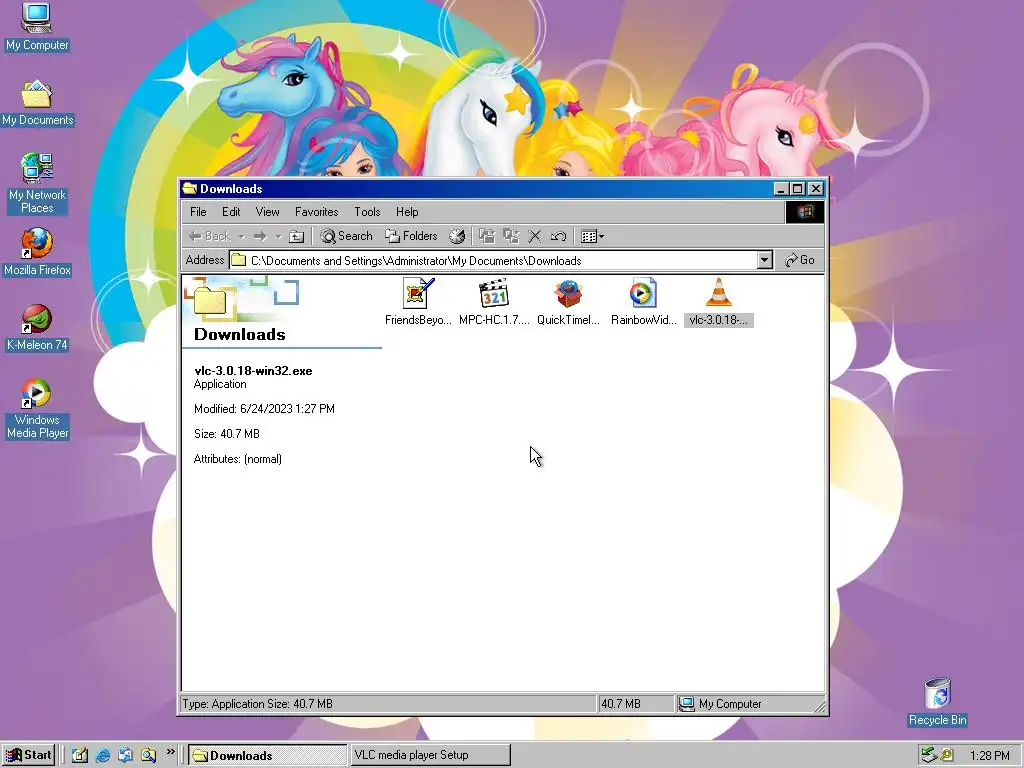Click the My Network Places desktop icon

click(x=37, y=183)
